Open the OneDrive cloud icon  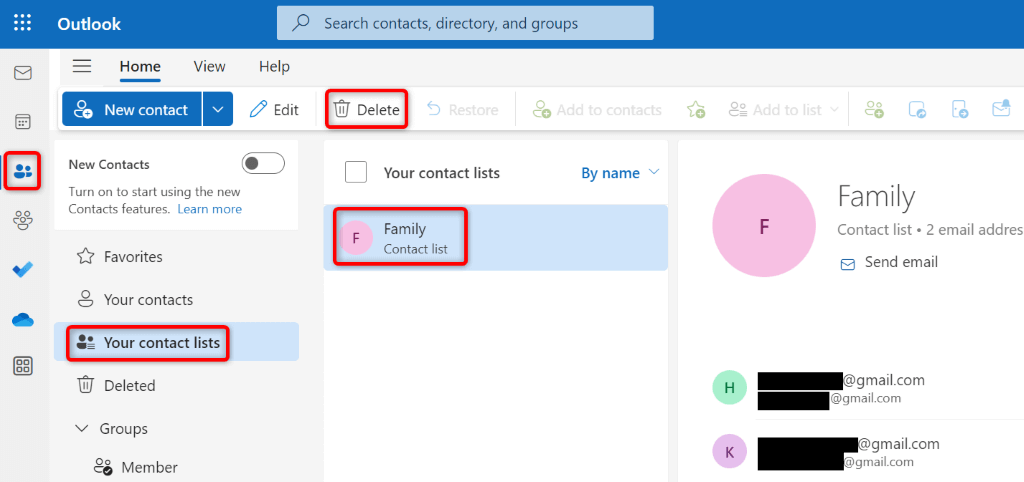[x=22, y=319]
